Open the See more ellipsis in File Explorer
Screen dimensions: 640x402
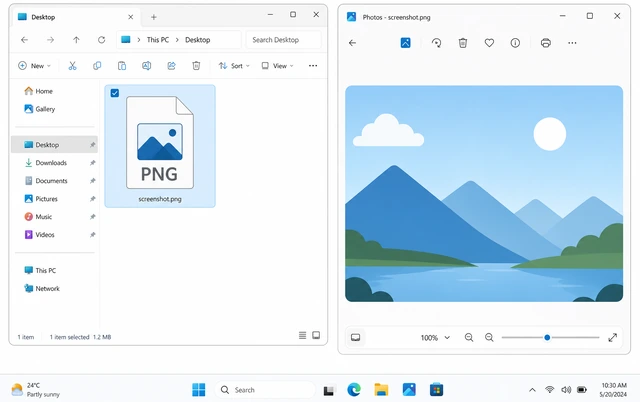313,66
